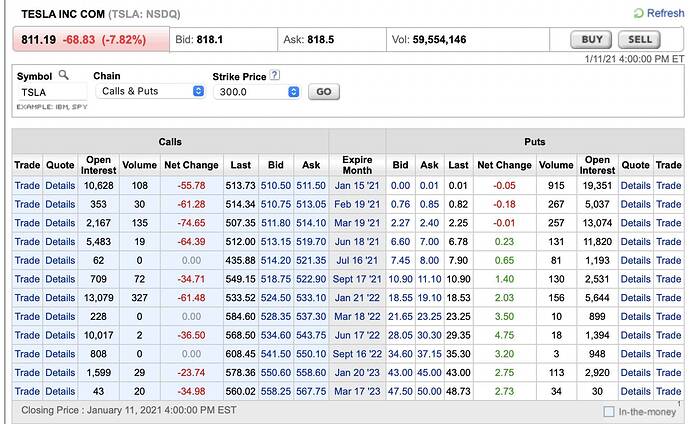Viewport: 690px width, 424px height.
Task: Click the volume value 59,554,146
Action: pos(439,40)
